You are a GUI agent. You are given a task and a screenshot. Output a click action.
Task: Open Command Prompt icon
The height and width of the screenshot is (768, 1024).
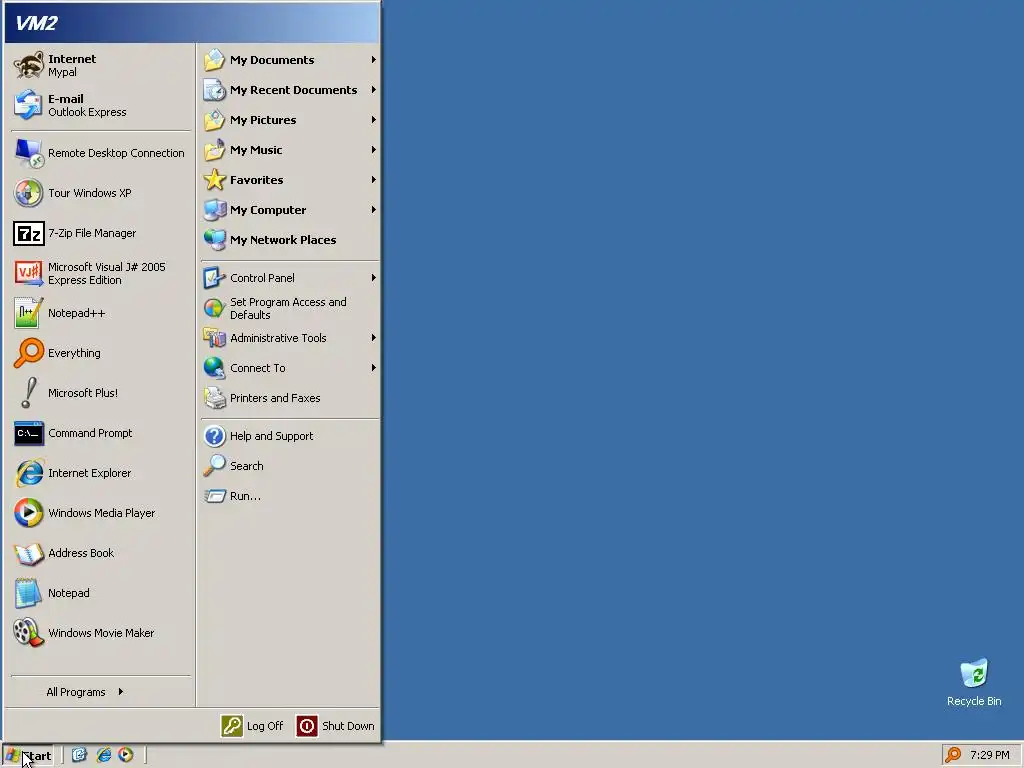29,433
